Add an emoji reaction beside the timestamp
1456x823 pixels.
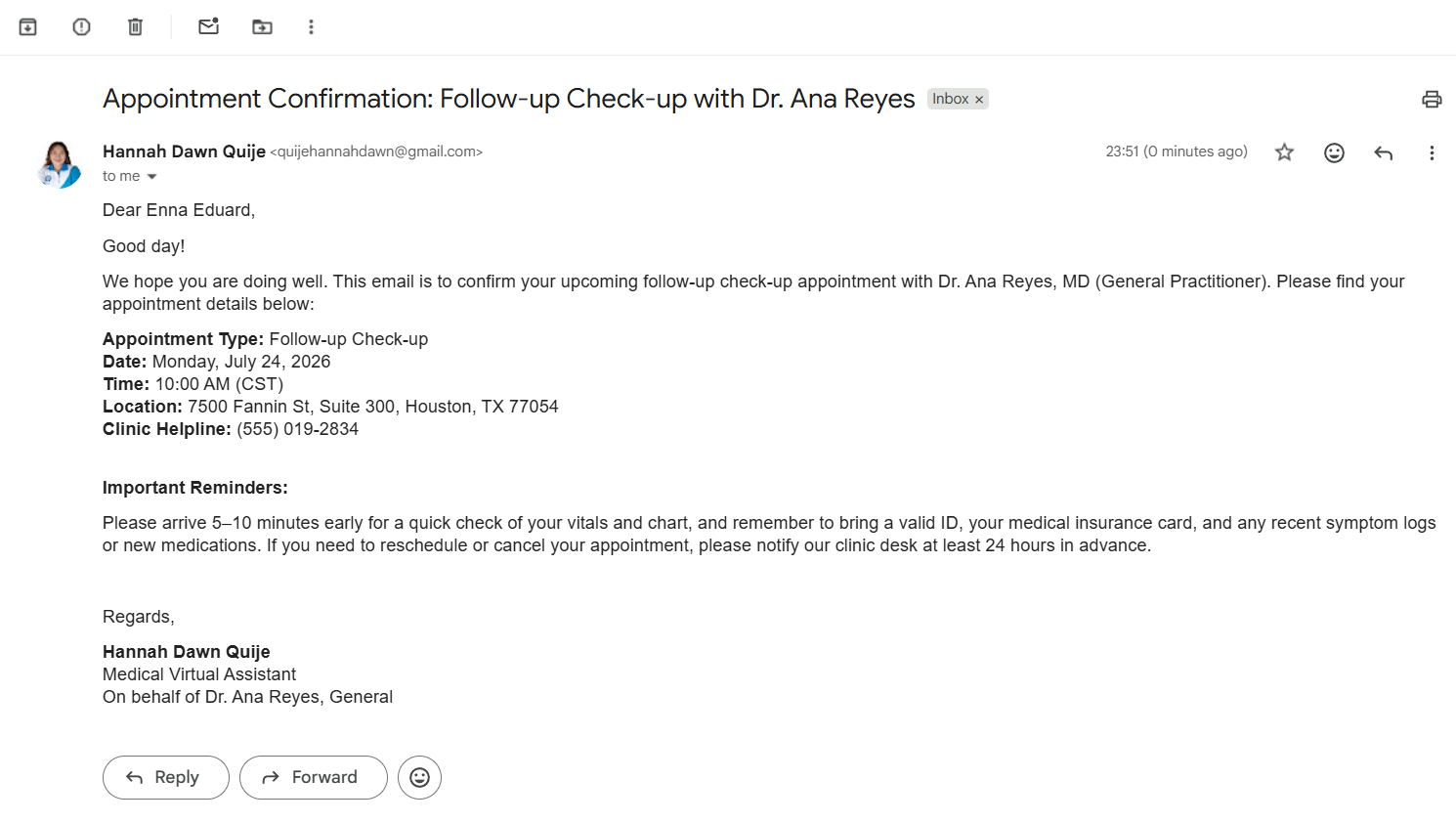tap(1334, 152)
